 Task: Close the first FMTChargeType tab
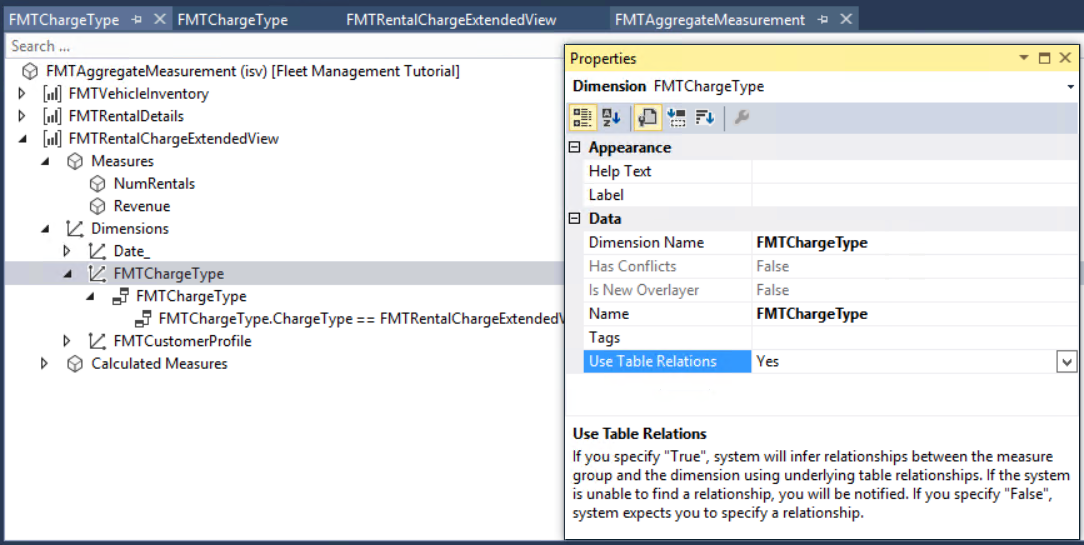tap(160, 19)
